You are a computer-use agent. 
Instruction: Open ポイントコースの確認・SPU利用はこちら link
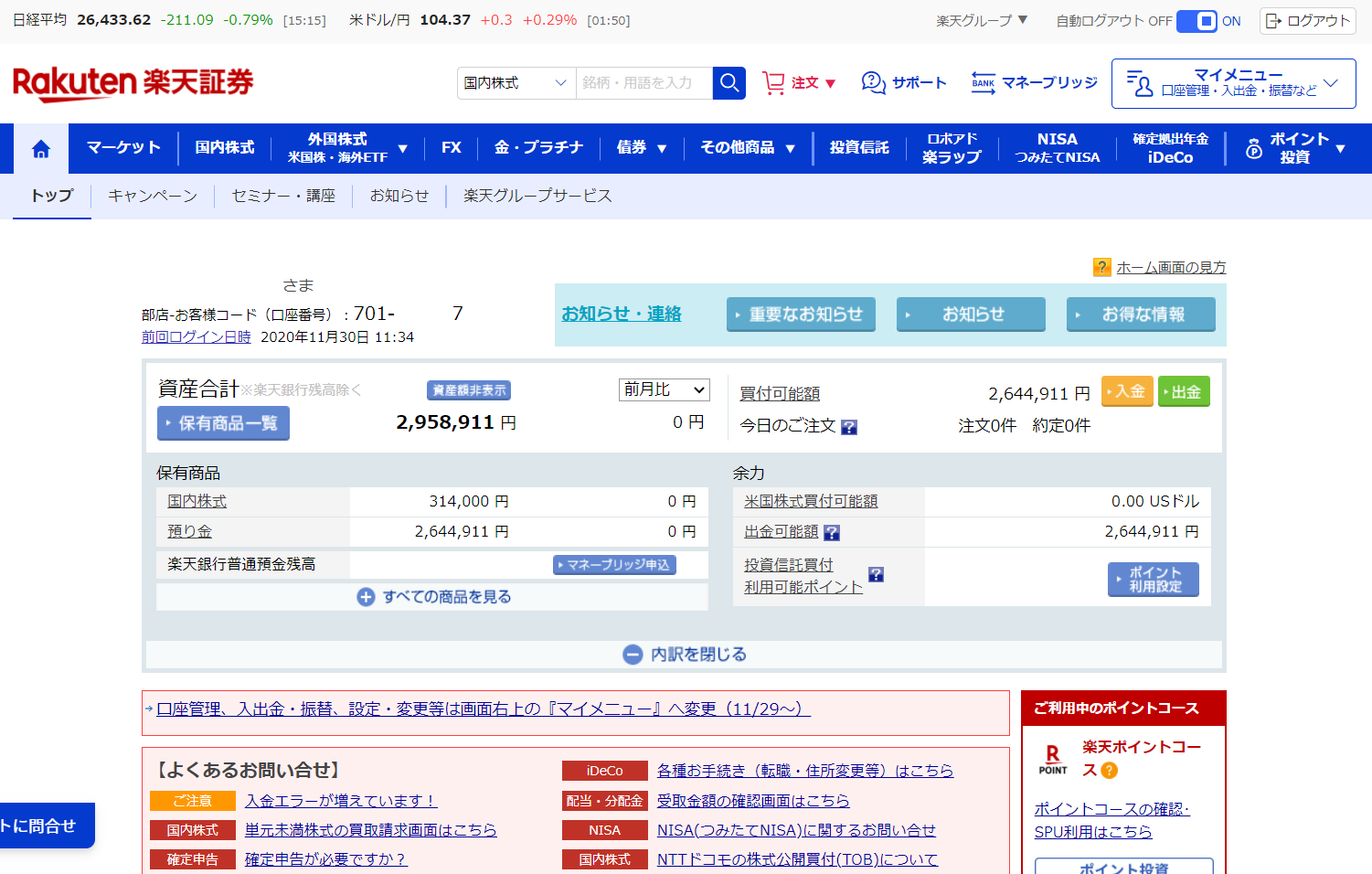[1111, 820]
